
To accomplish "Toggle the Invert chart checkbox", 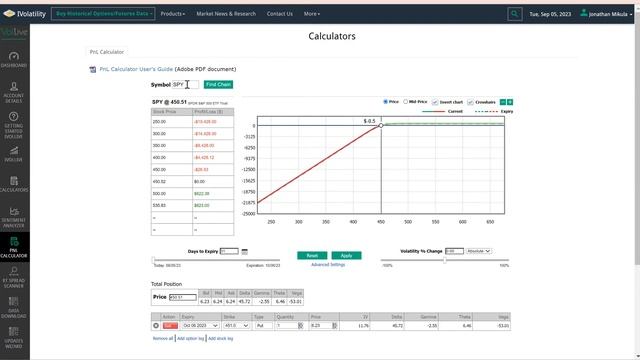I will (435, 102).
